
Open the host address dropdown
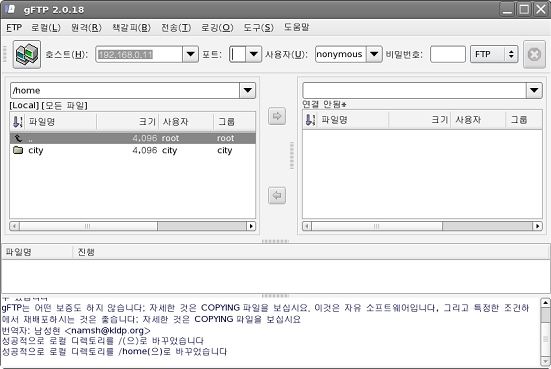click(x=190, y=54)
